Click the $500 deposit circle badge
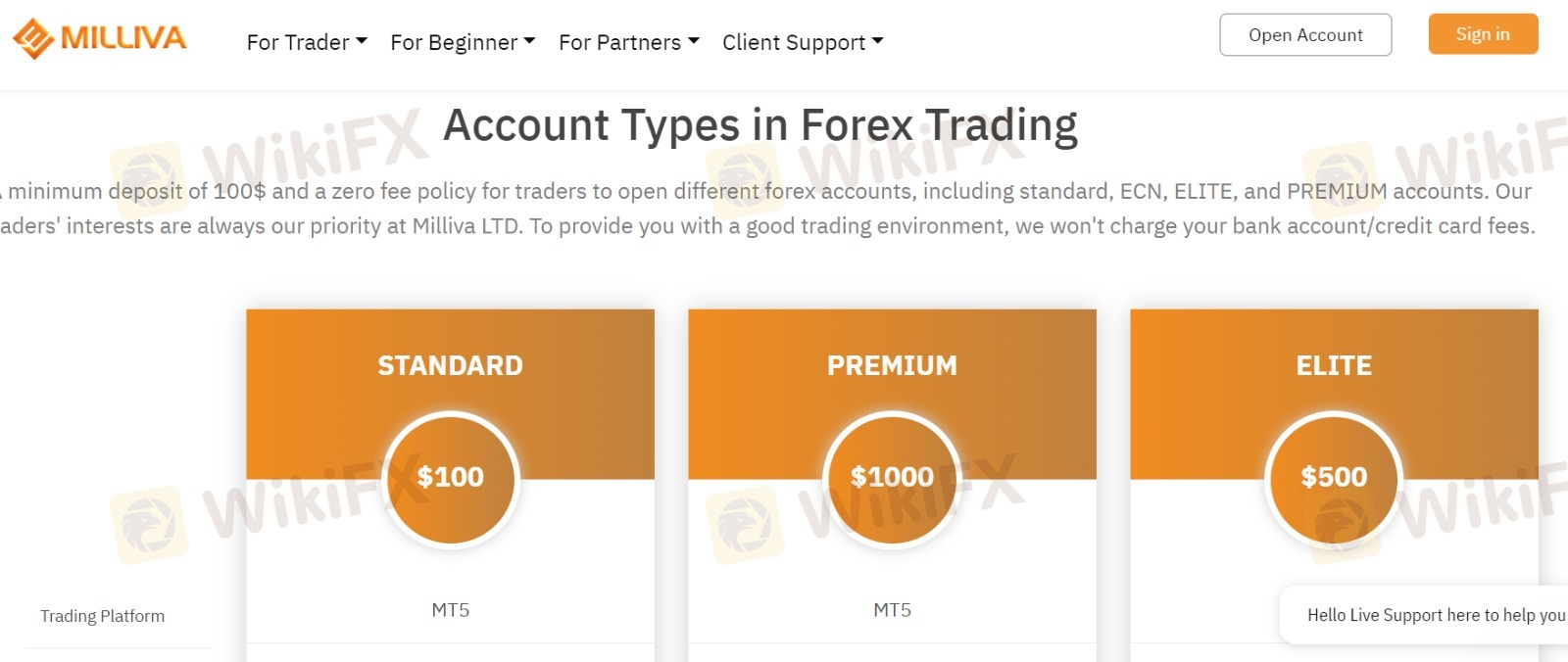This screenshot has height=662, width=1568. pos(1334,478)
